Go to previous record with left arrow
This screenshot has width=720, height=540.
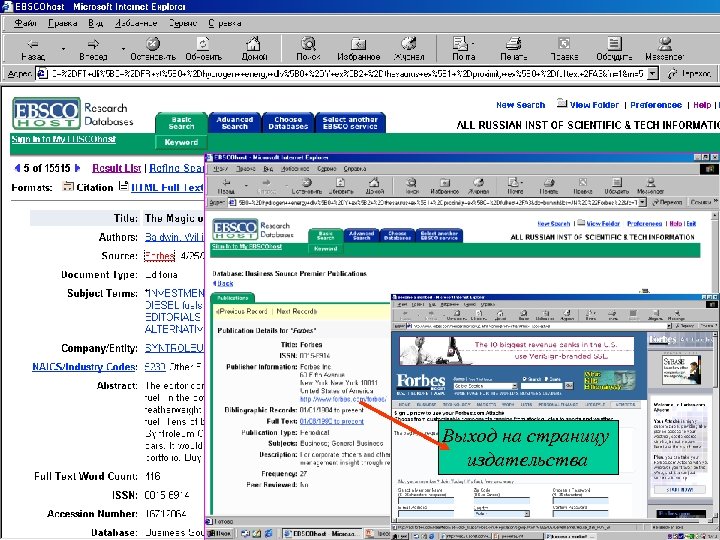(17, 168)
